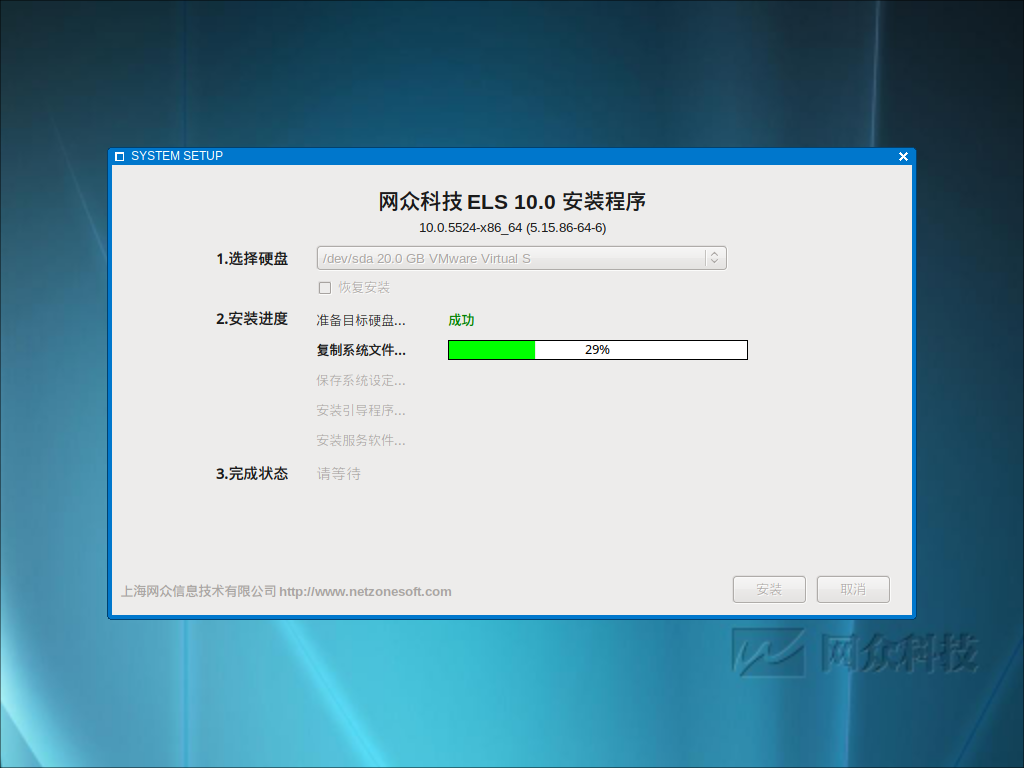Click the 安装 button
The image size is (1024, 768).
[x=769, y=589]
